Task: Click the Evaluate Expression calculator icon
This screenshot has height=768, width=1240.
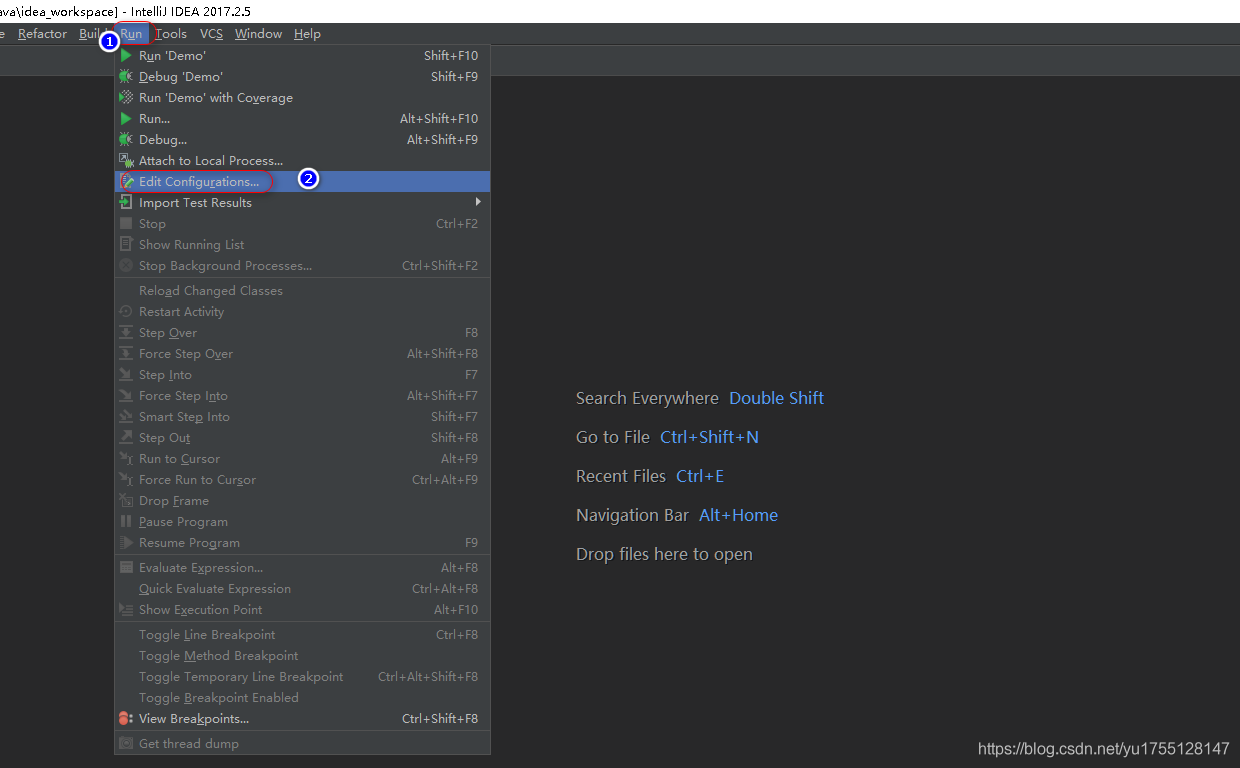Action: click(126, 568)
